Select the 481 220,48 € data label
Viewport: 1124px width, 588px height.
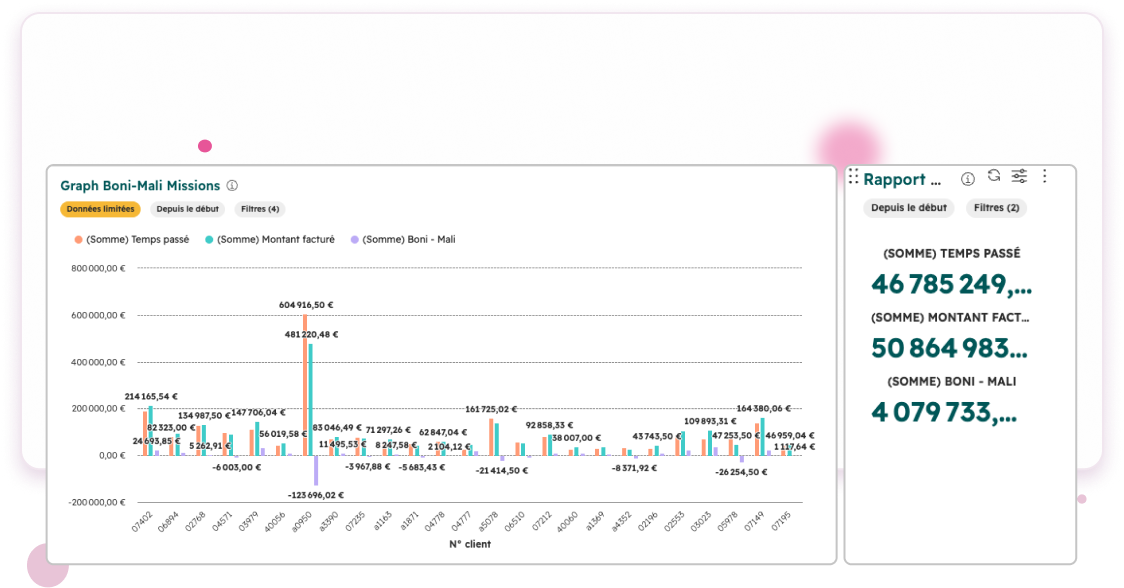click(311, 334)
